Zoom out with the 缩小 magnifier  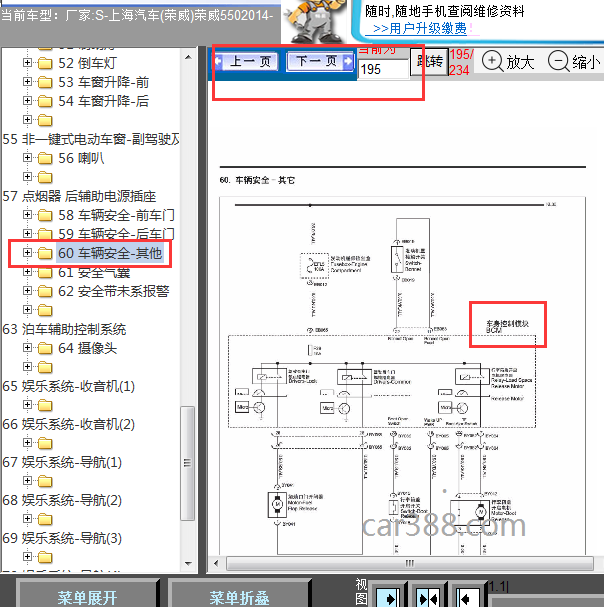(x=575, y=62)
